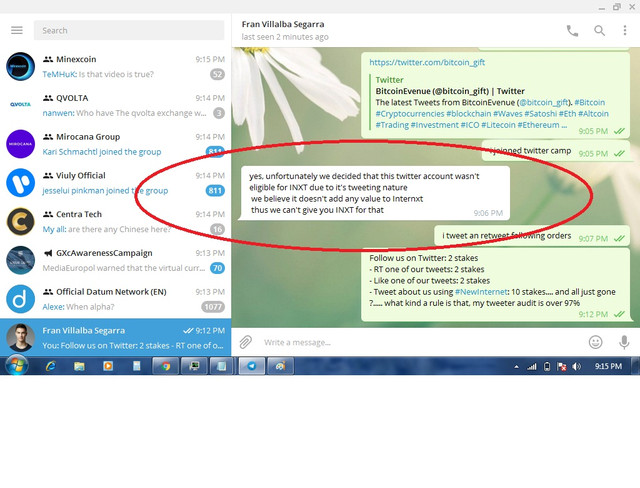Attach a file with paperclip icon

(x=245, y=342)
